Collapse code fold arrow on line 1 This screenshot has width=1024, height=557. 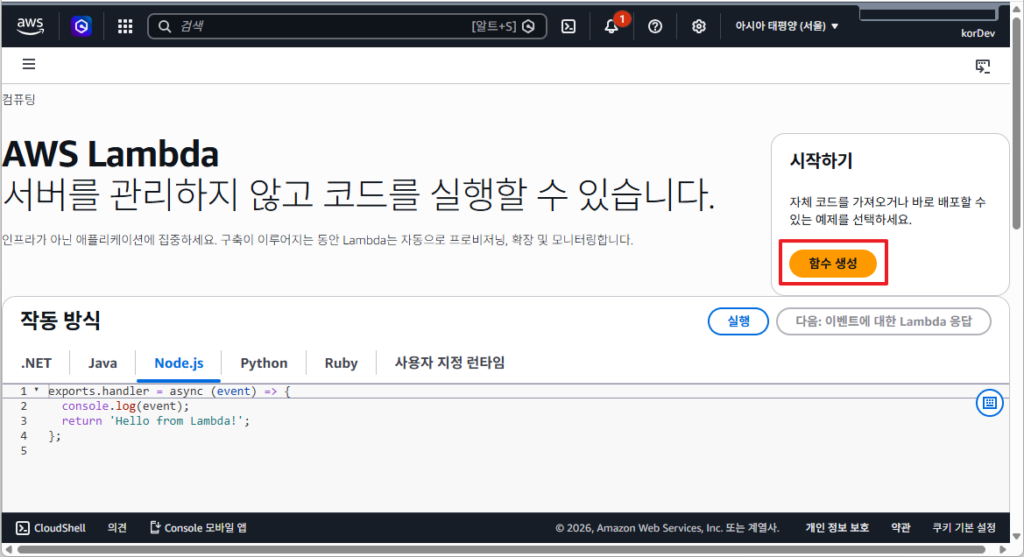point(37,390)
